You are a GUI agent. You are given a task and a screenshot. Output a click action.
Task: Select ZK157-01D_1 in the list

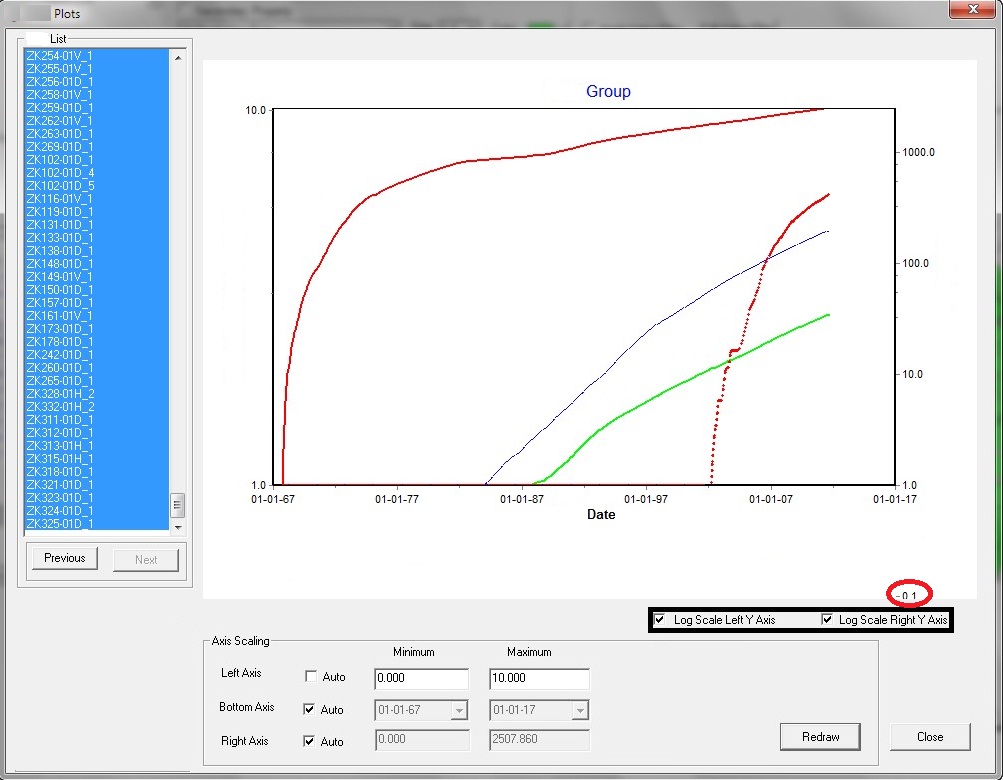[97, 303]
